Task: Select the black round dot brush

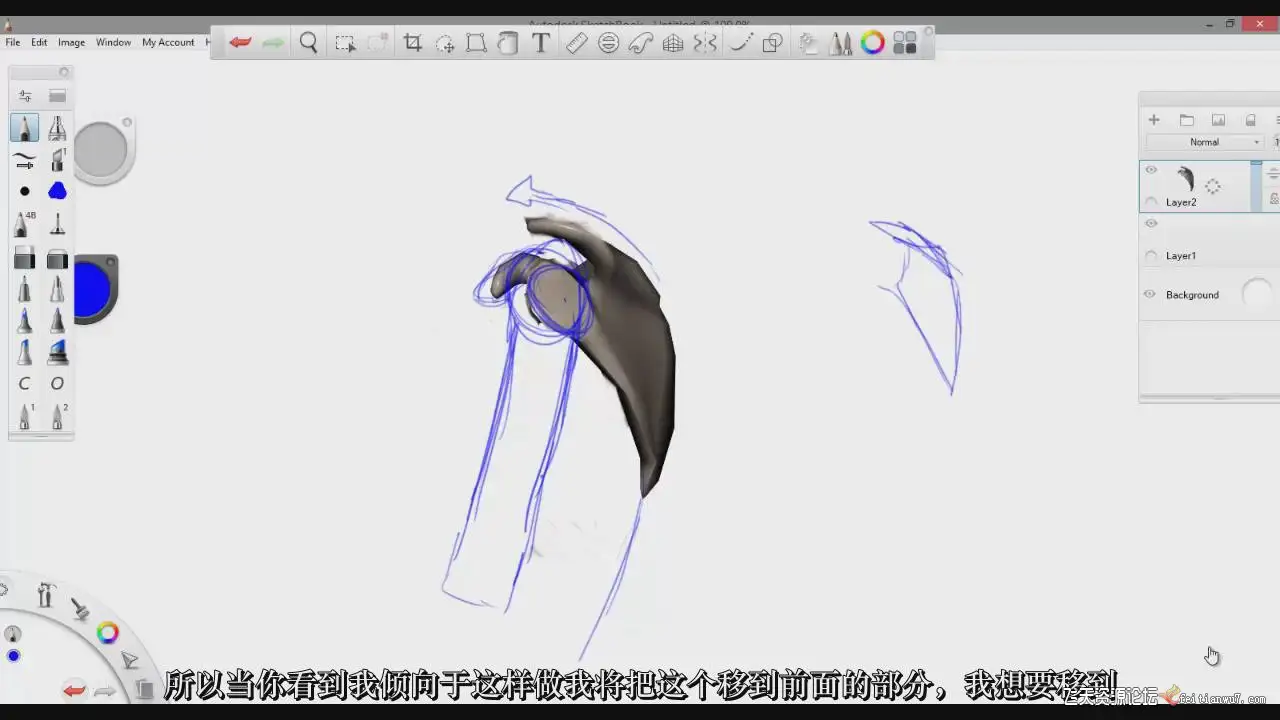Action: (x=25, y=191)
